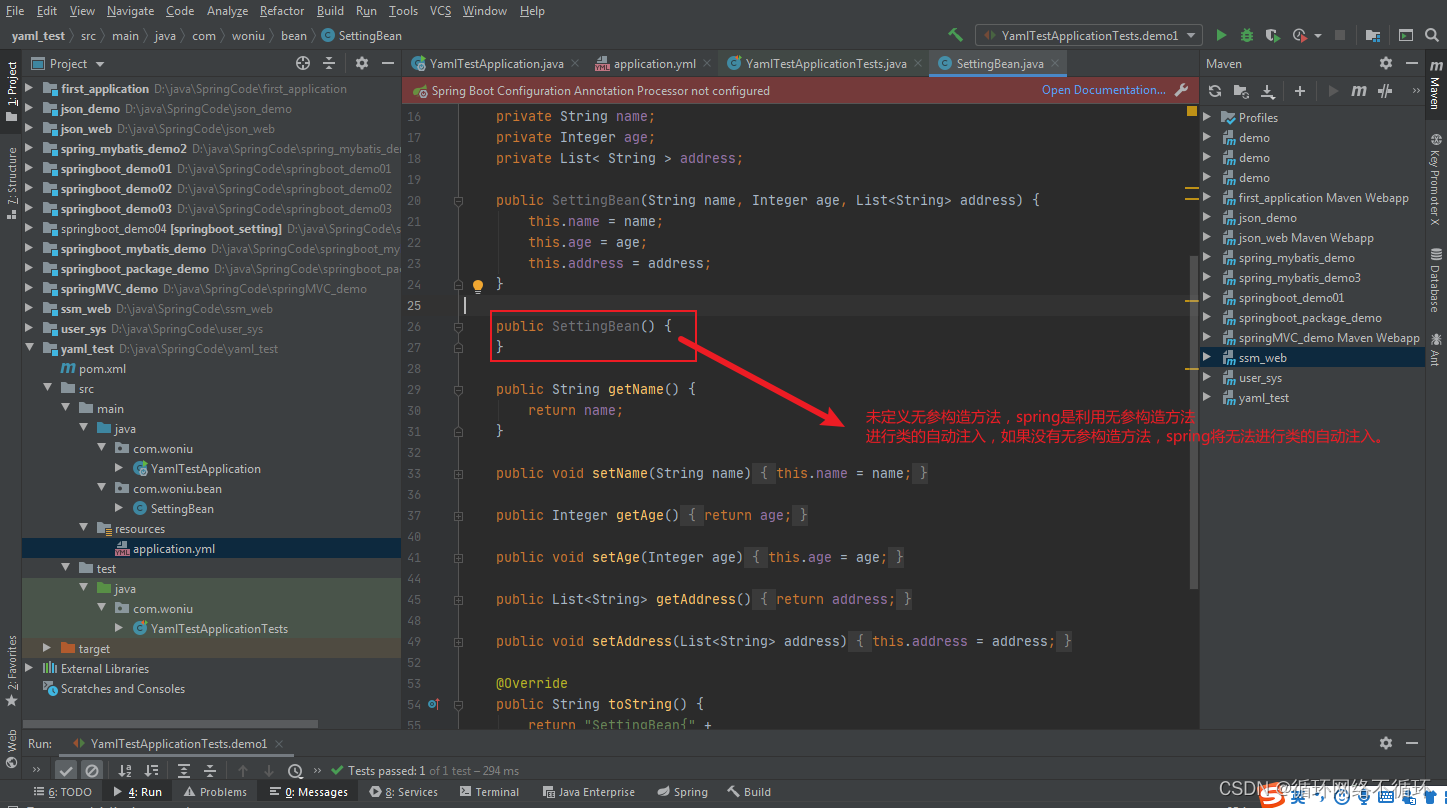The image size is (1447, 808).
Task: Click the Open Documentation link
Action: (x=1103, y=89)
